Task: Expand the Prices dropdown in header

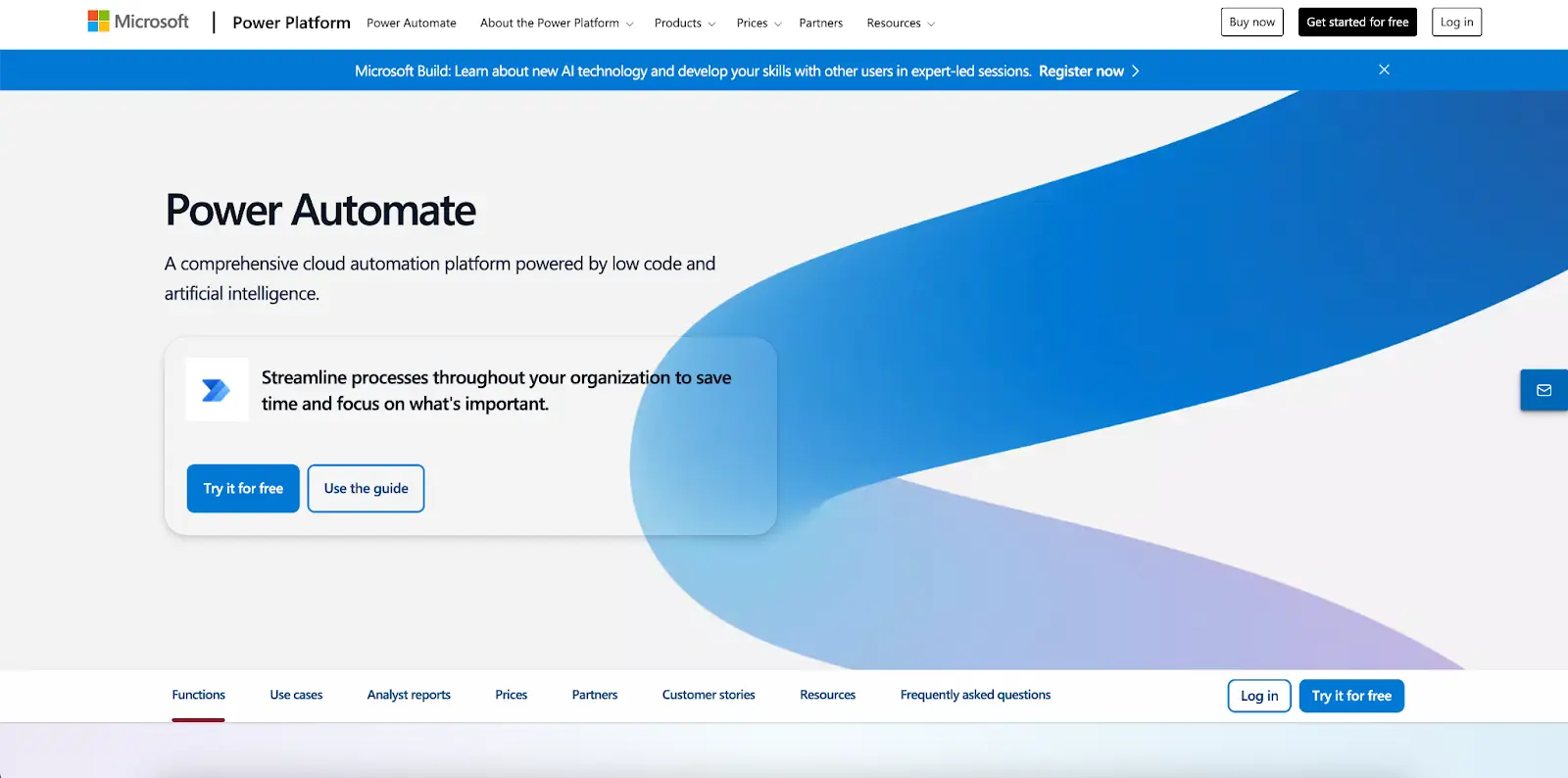Action: point(759,23)
